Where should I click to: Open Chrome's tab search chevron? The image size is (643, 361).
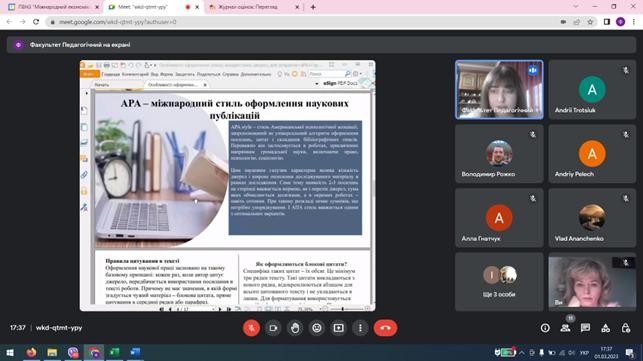coord(576,7)
